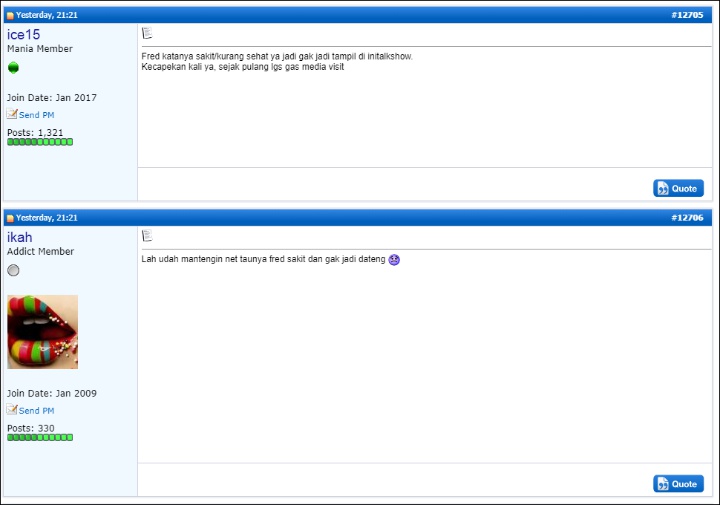
Task: Open permalink #12706
Action: click(x=687, y=218)
